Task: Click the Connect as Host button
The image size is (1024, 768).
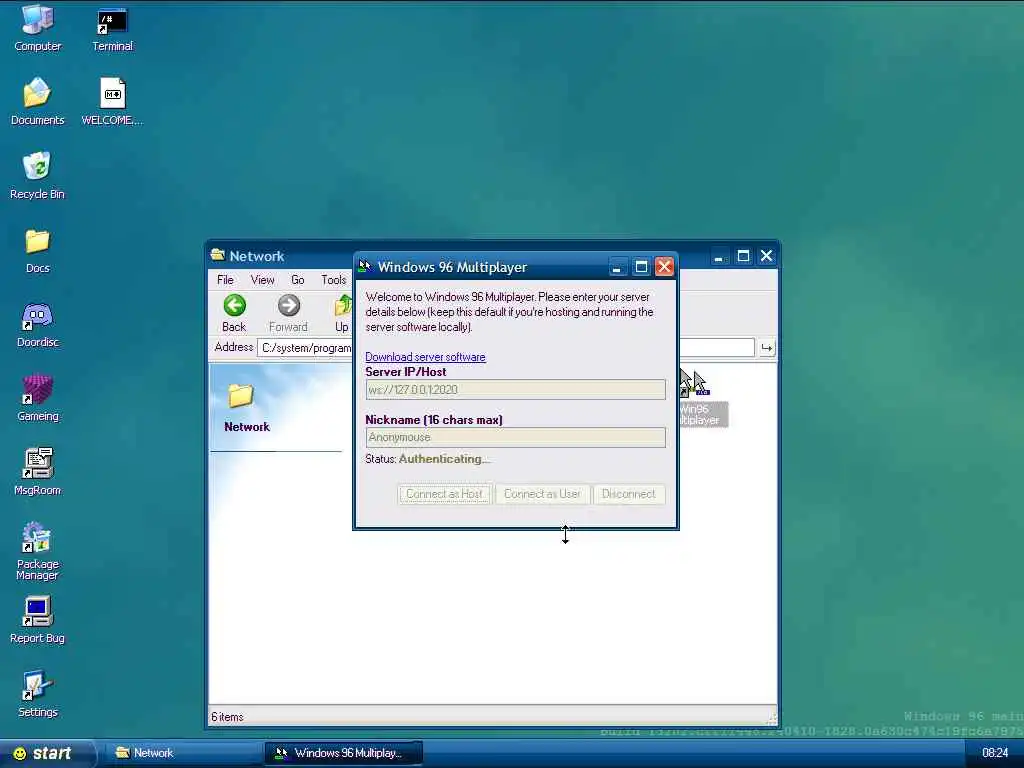Action: [445, 494]
